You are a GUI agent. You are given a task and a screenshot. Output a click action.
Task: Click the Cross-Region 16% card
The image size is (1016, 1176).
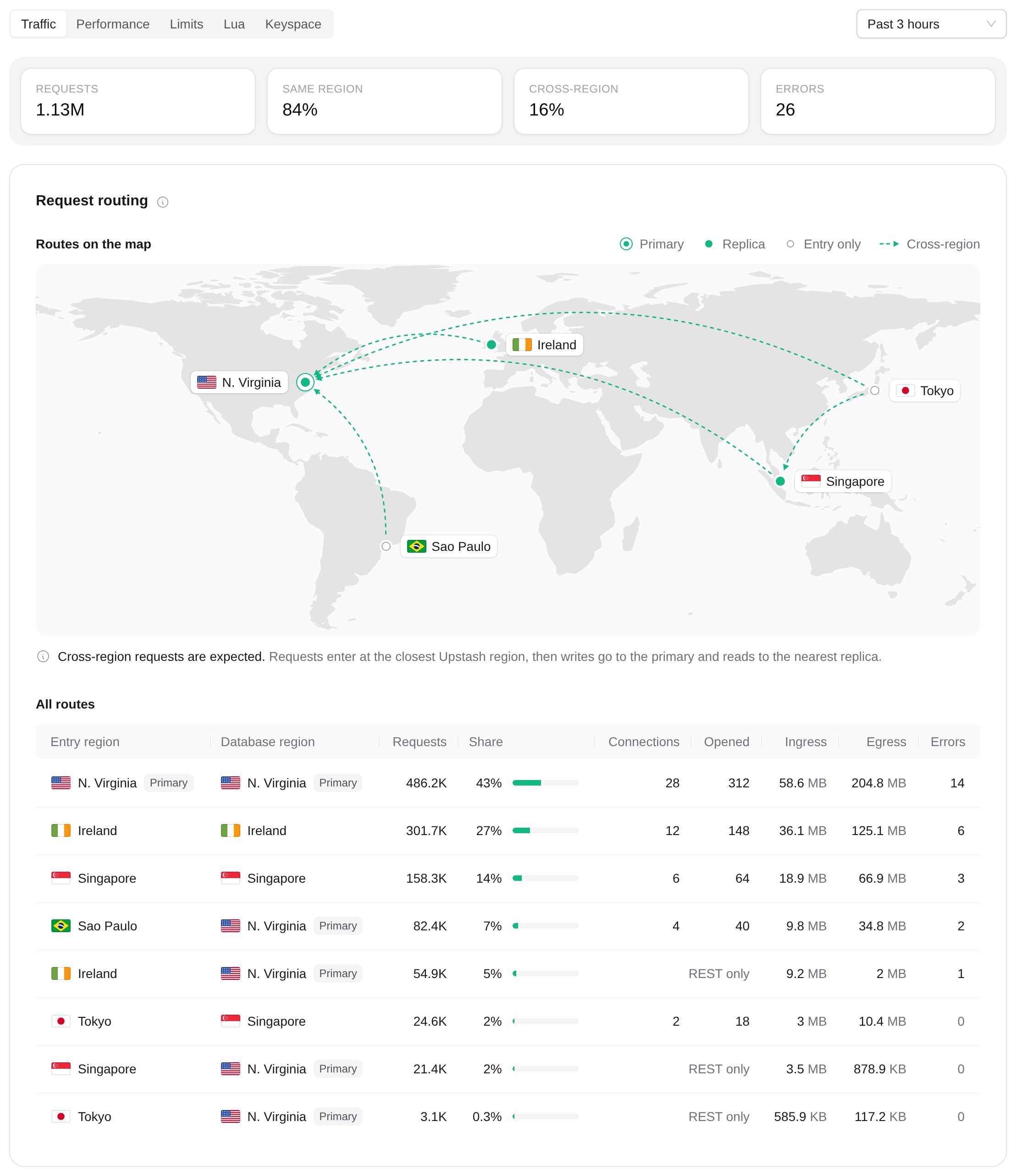[x=630, y=101]
